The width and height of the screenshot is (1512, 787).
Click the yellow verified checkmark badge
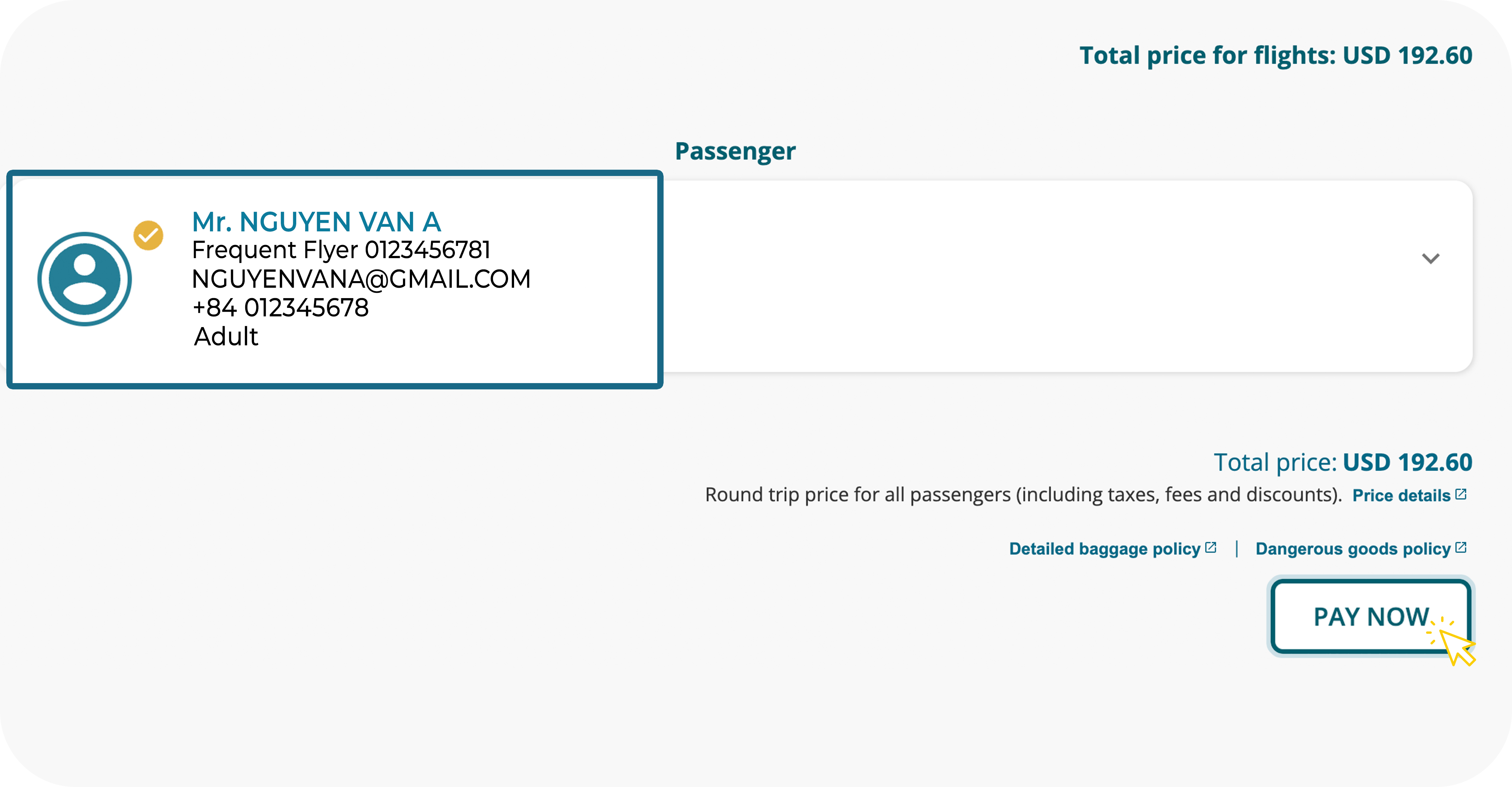click(149, 235)
